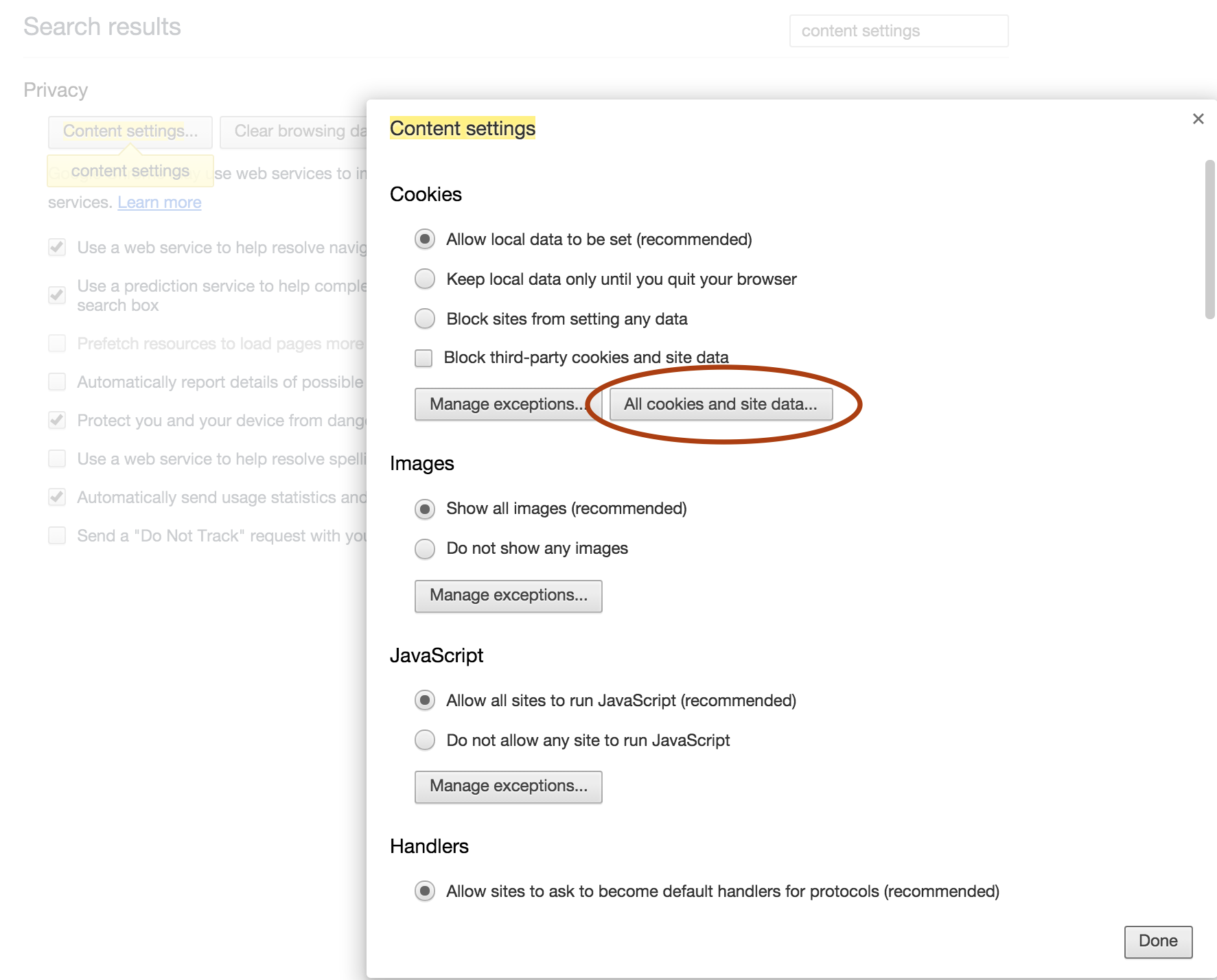Click the Content settings button
1217x980 pixels.
coord(130,131)
